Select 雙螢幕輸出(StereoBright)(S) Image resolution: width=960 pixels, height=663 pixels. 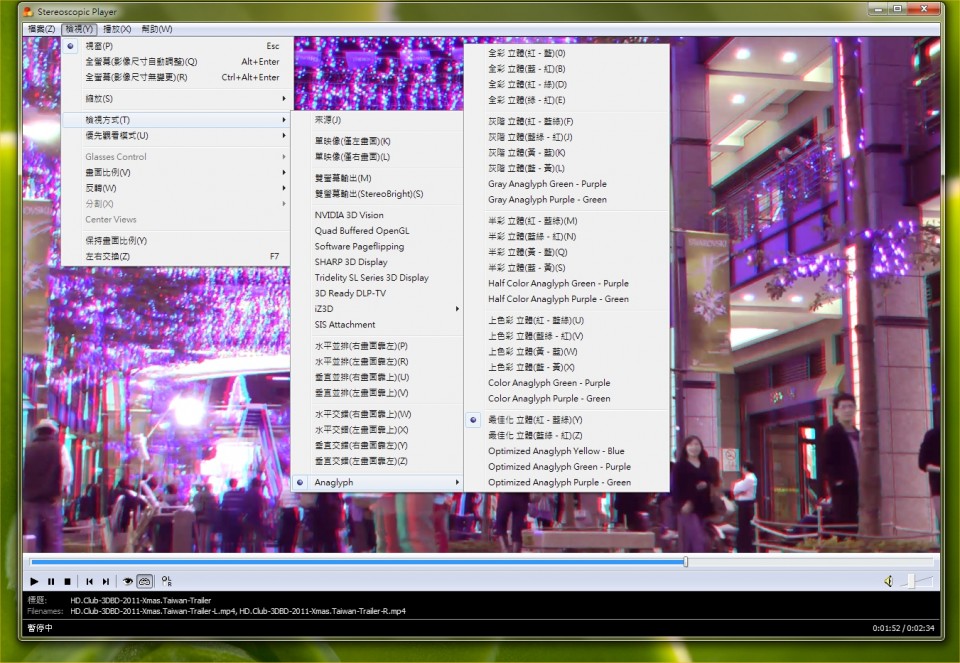(x=377, y=194)
